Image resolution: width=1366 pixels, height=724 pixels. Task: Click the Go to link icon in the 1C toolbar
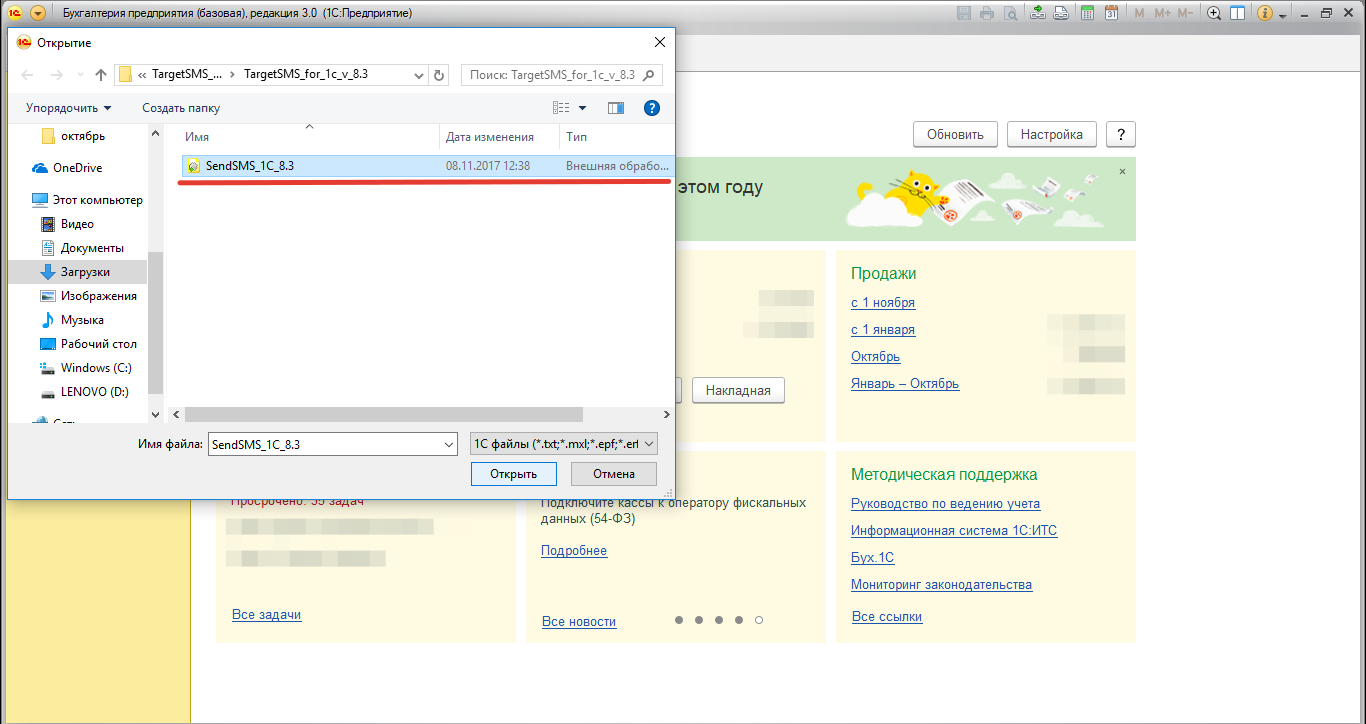(x=1061, y=13)
